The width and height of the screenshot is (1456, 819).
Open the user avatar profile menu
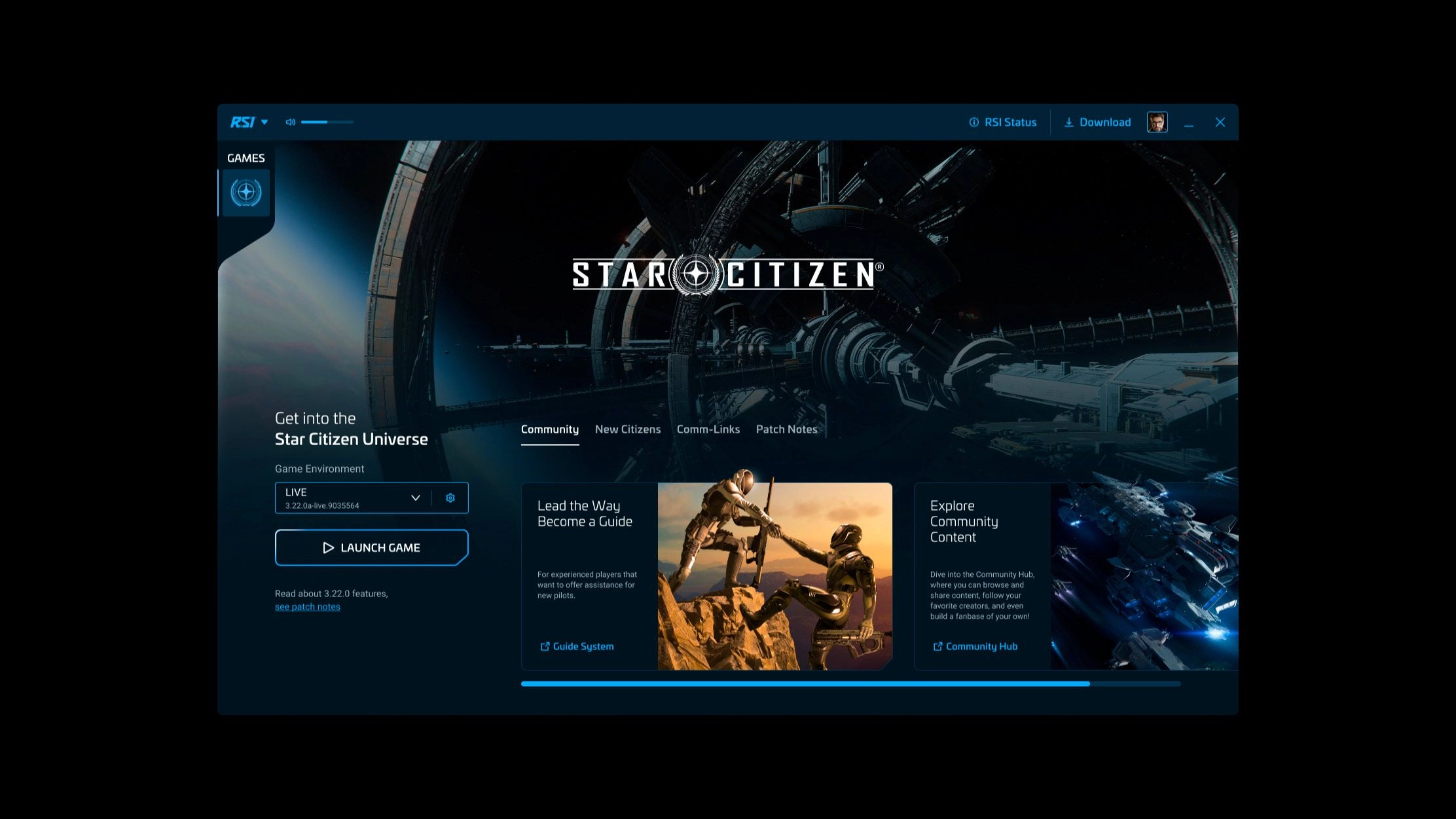1157,122
